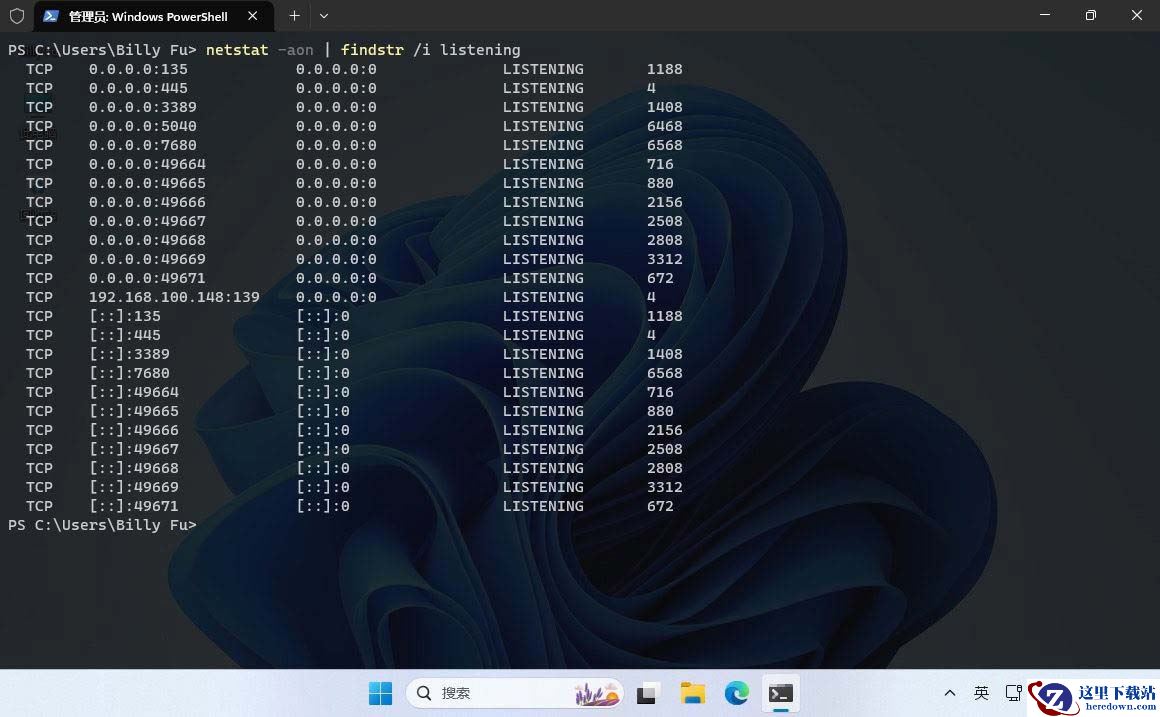The width and height of the screenshot is (1160, 717).
Task: Click the findstr command word
Action: point(372,50)
